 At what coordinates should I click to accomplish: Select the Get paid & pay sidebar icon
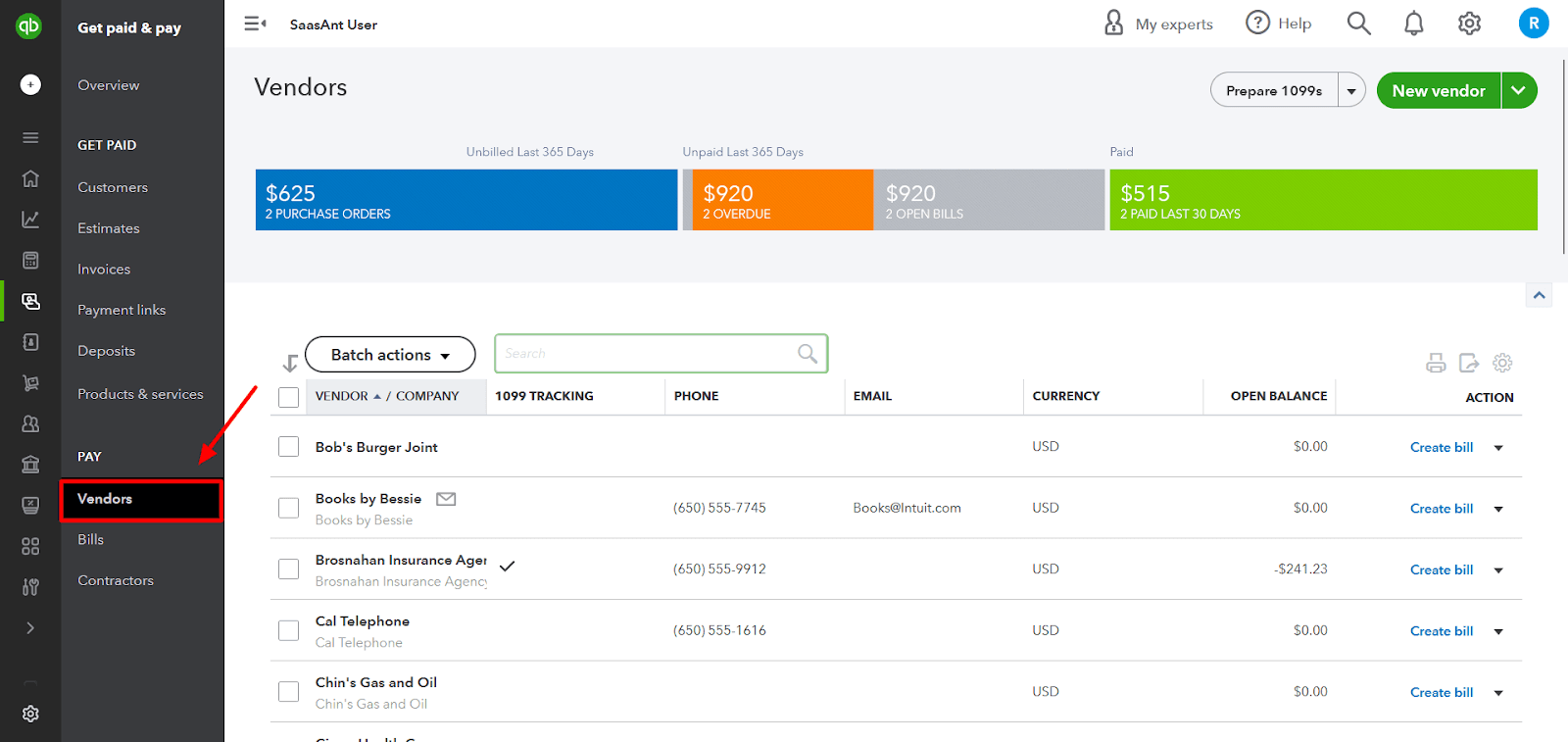(x=30, y=302)
